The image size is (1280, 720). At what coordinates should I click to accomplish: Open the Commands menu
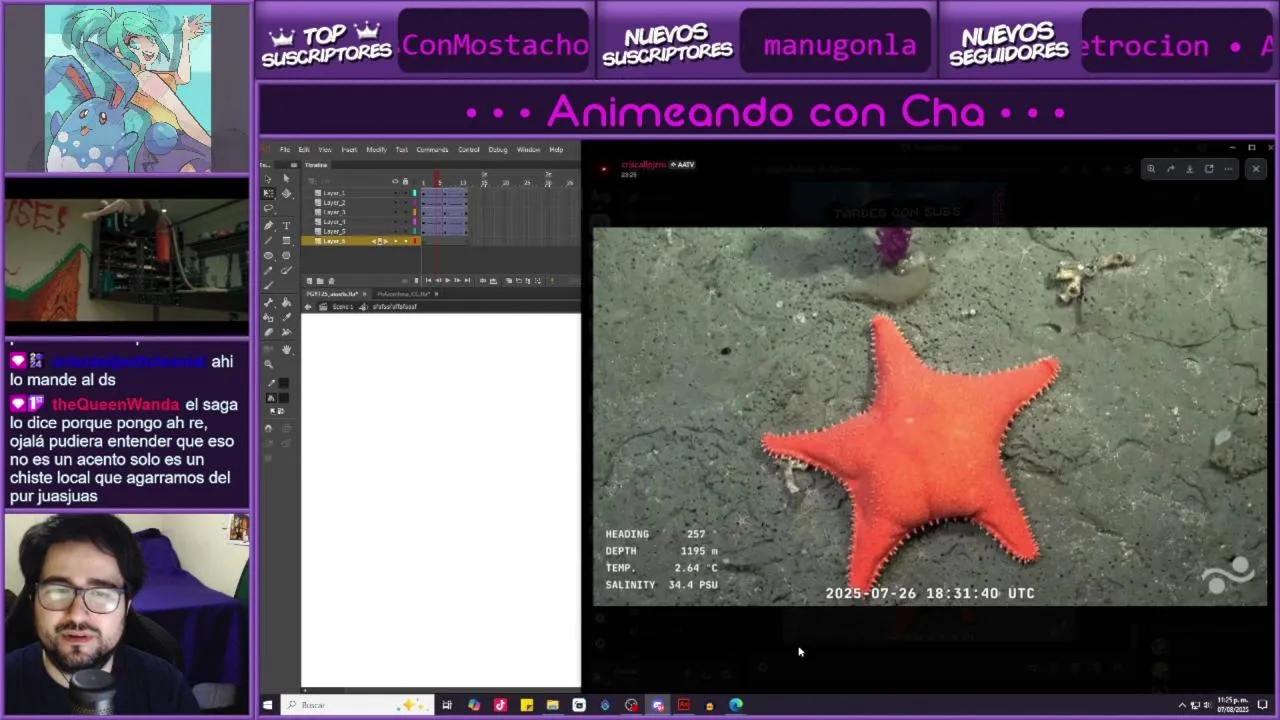432,150
